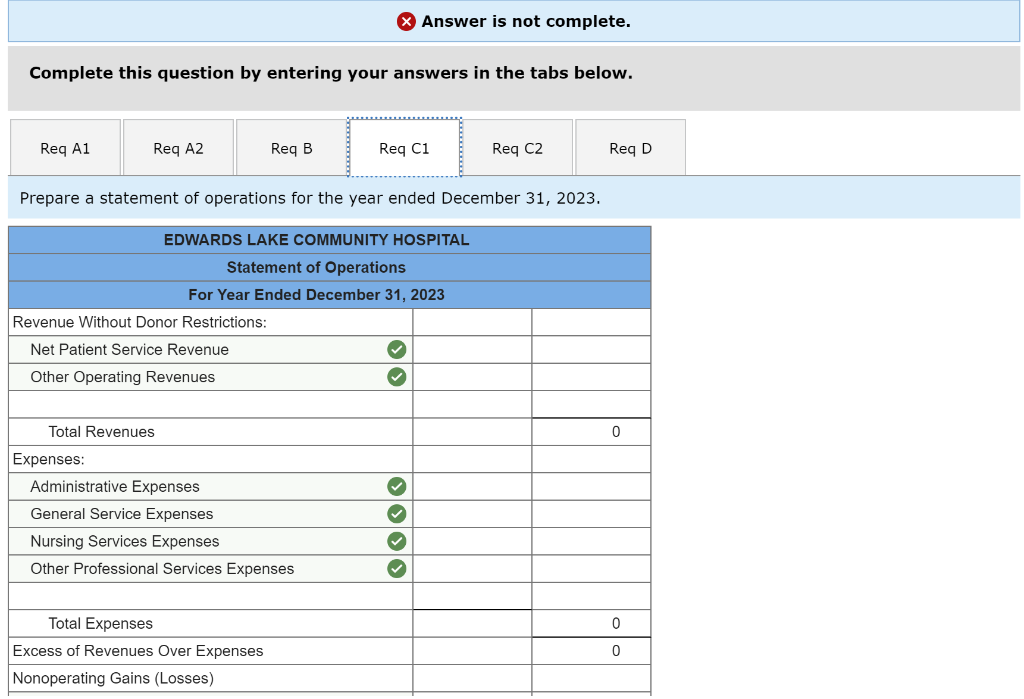This screenshot has height=699, width=1024.
Task: Click the Answer is not complete message
Action: pyautogui.click(x=526, y=22)
